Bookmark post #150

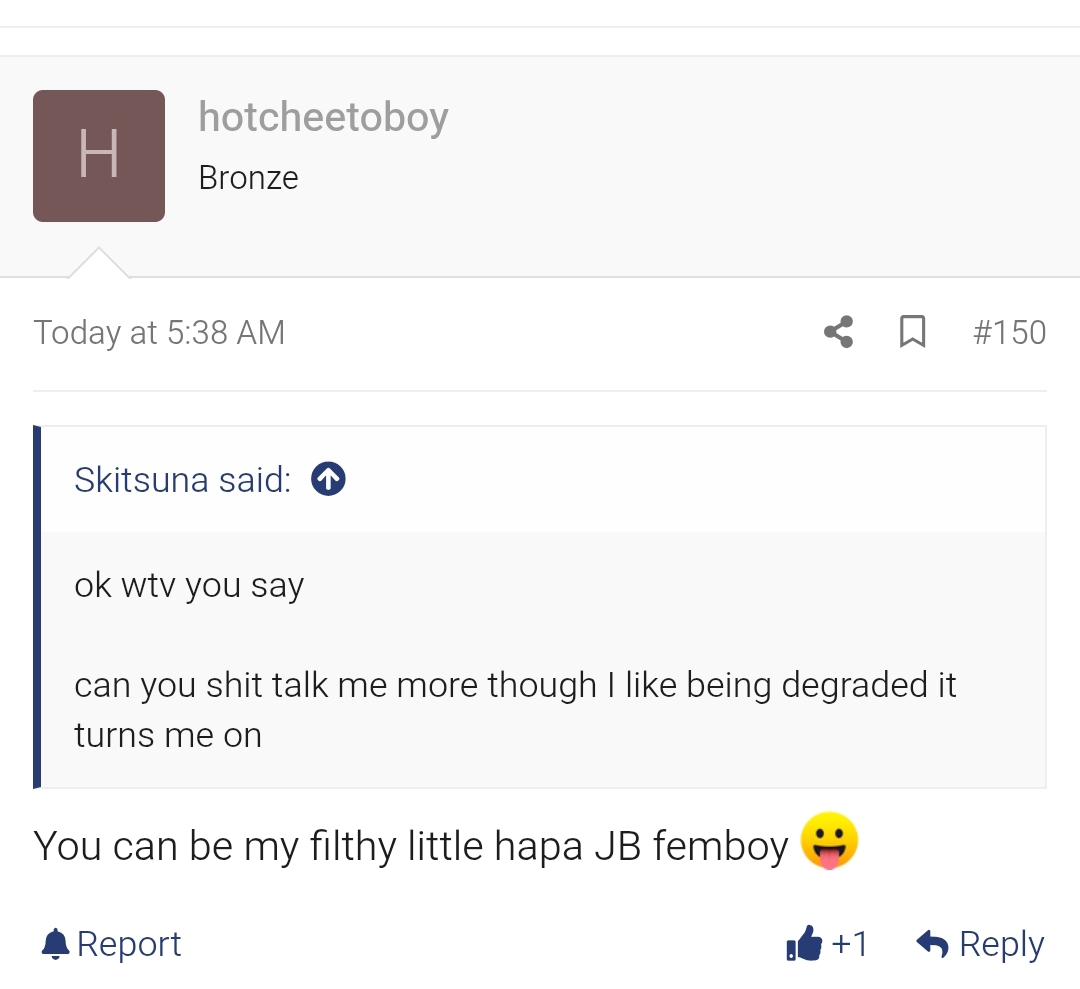click(x=912, y=332)
